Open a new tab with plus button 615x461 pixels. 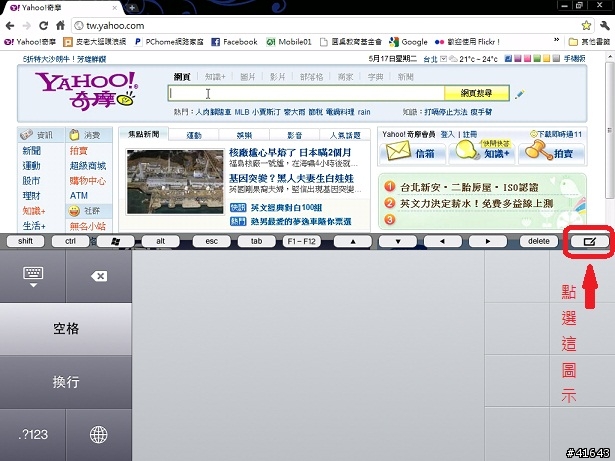(x=132, y=7)
